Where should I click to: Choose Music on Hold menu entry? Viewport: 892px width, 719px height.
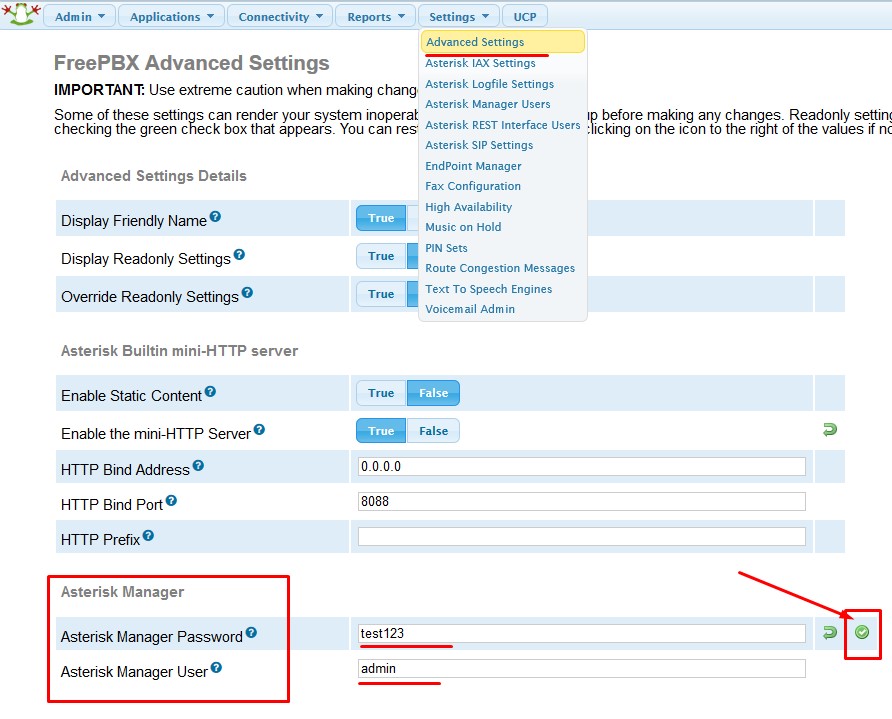point(463,227)
